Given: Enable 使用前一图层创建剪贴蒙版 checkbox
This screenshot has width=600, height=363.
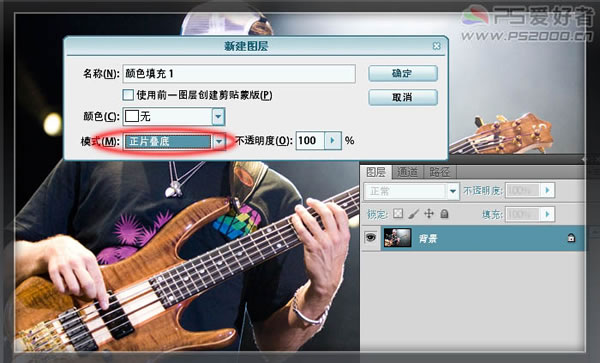Looking at the screenshot, I should [x=128, y=95].
